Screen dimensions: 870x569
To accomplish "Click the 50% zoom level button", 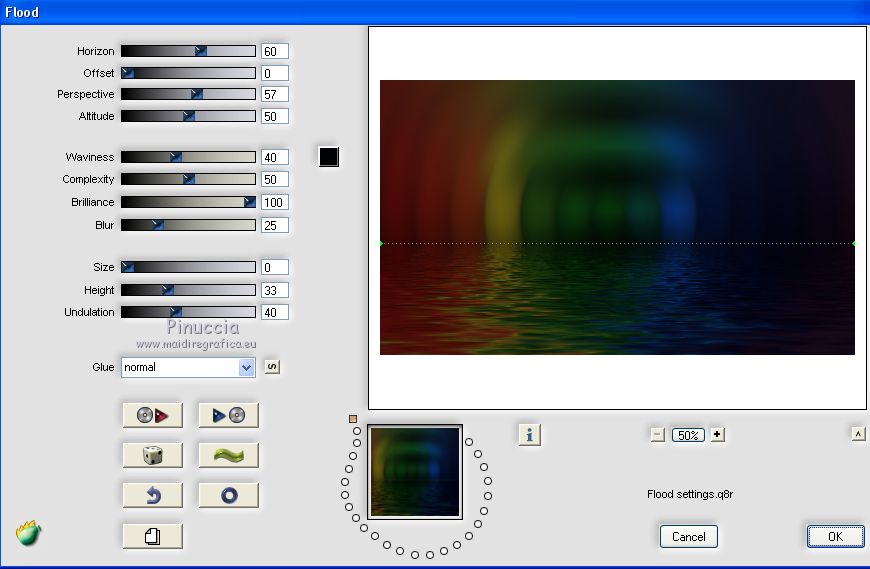I will 688,435.
